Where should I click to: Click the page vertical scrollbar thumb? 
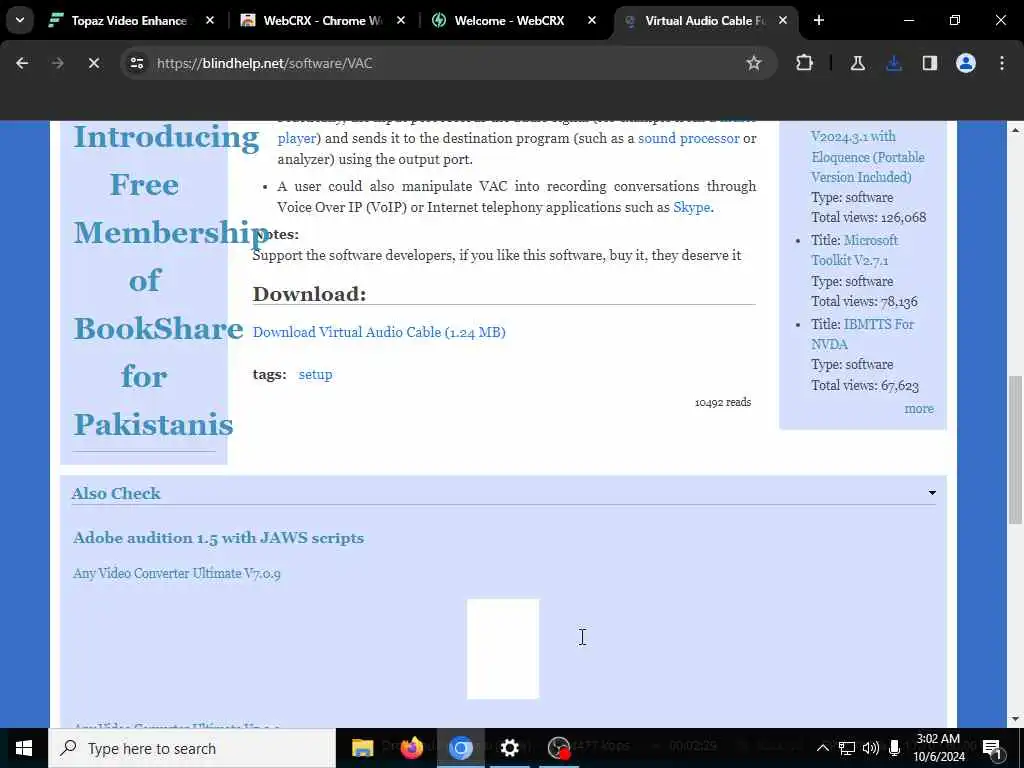click(1015, 449)
